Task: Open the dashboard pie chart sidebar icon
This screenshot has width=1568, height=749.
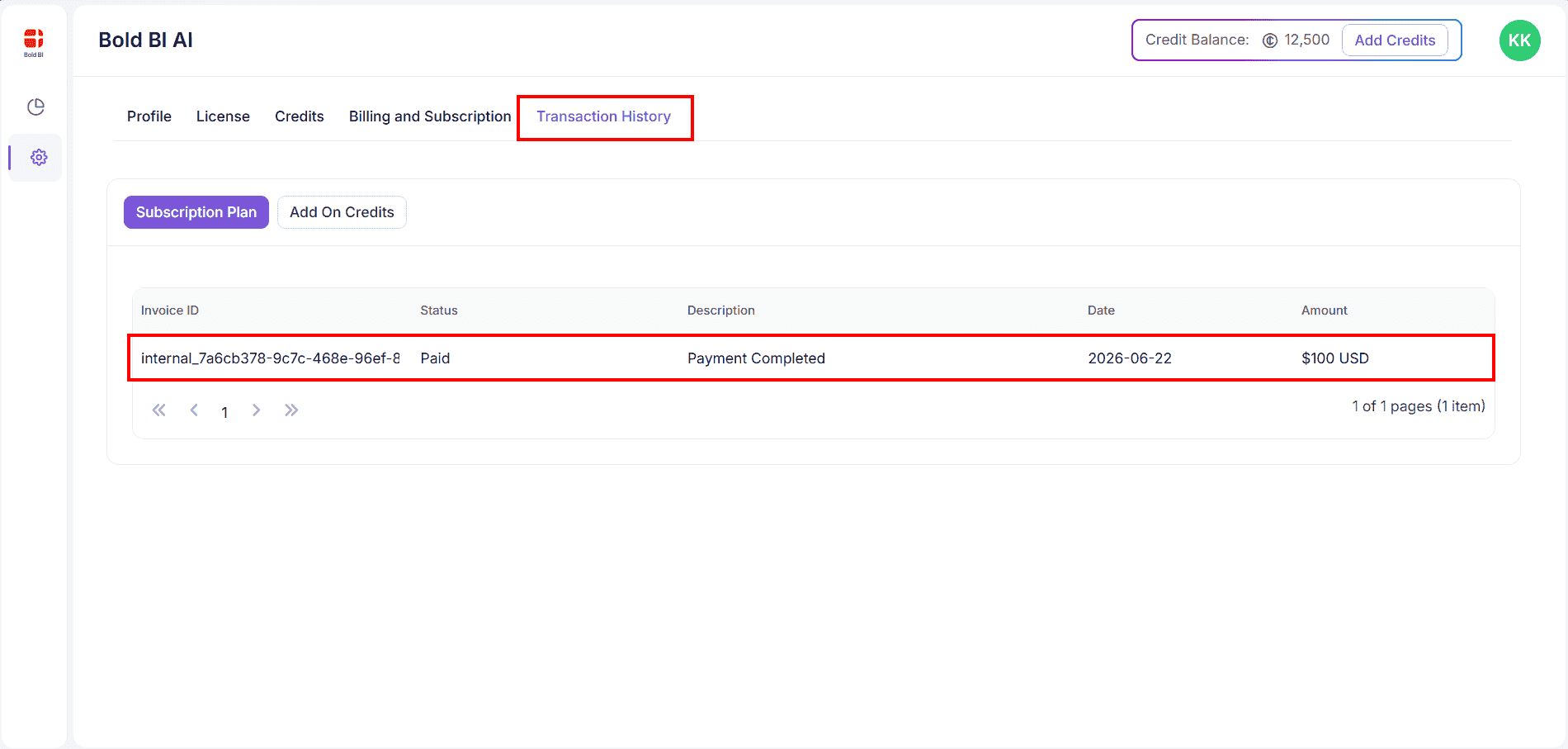Action: [x=35, y=107]
